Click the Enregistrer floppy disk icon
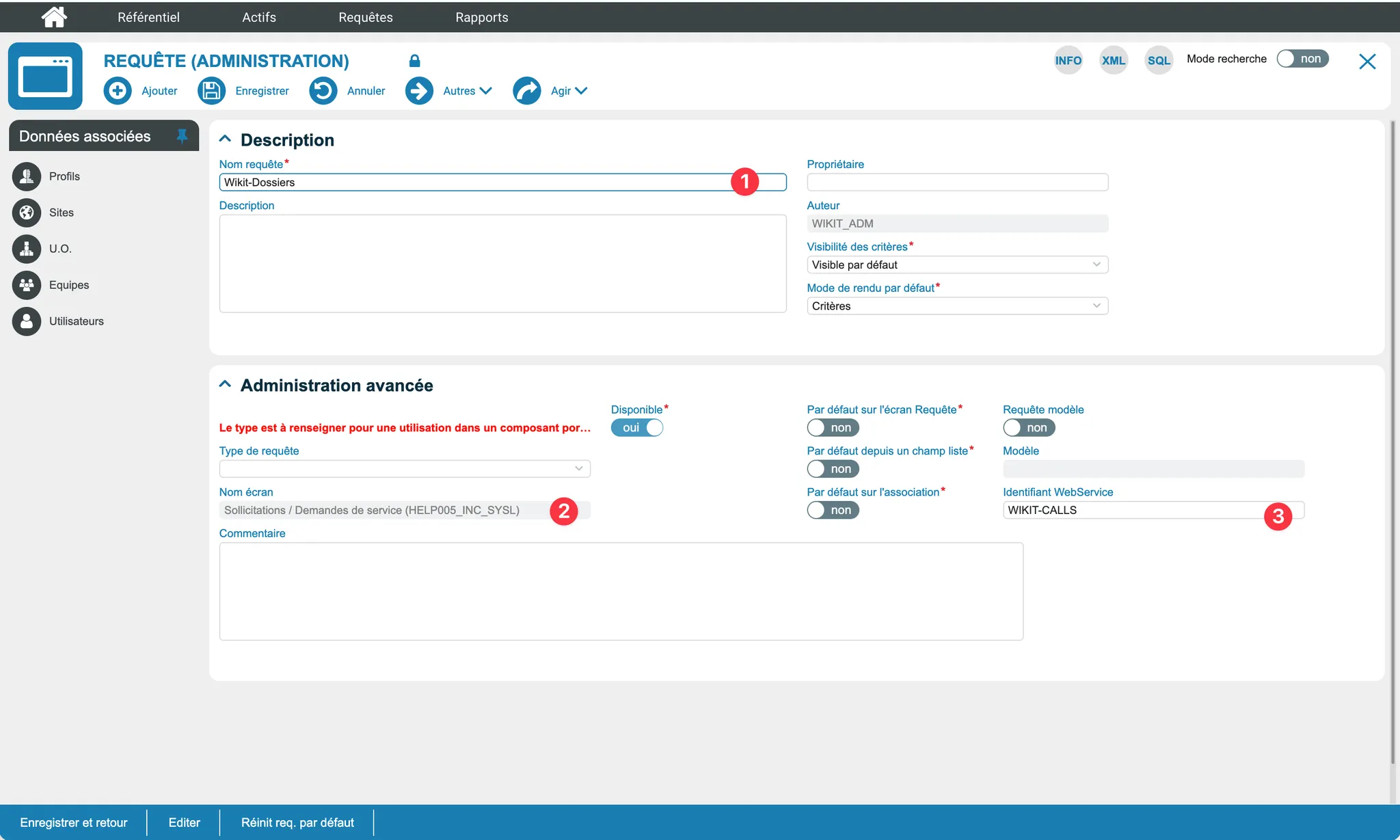 (211, 91)
